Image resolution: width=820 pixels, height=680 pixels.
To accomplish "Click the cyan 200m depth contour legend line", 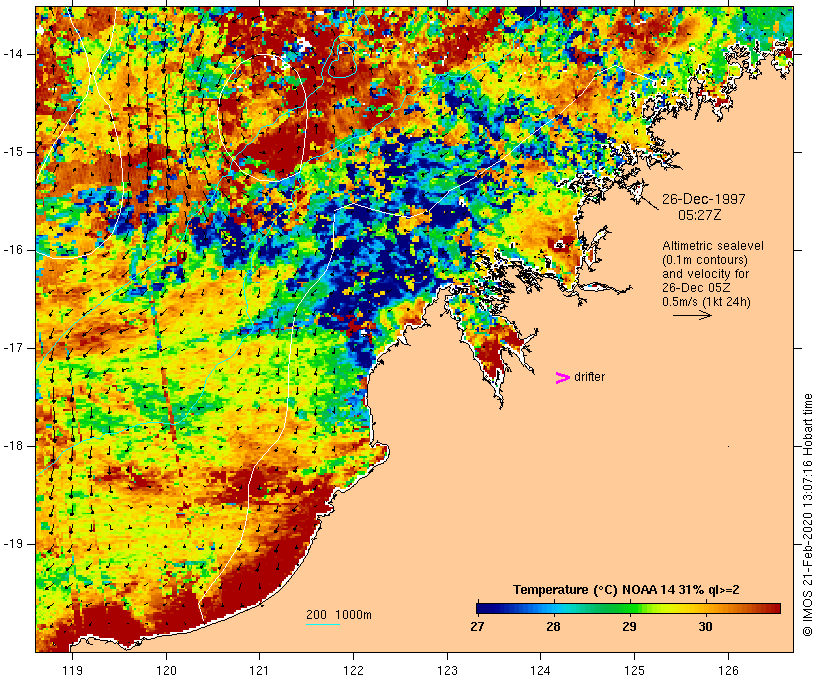I will (323, 624).
